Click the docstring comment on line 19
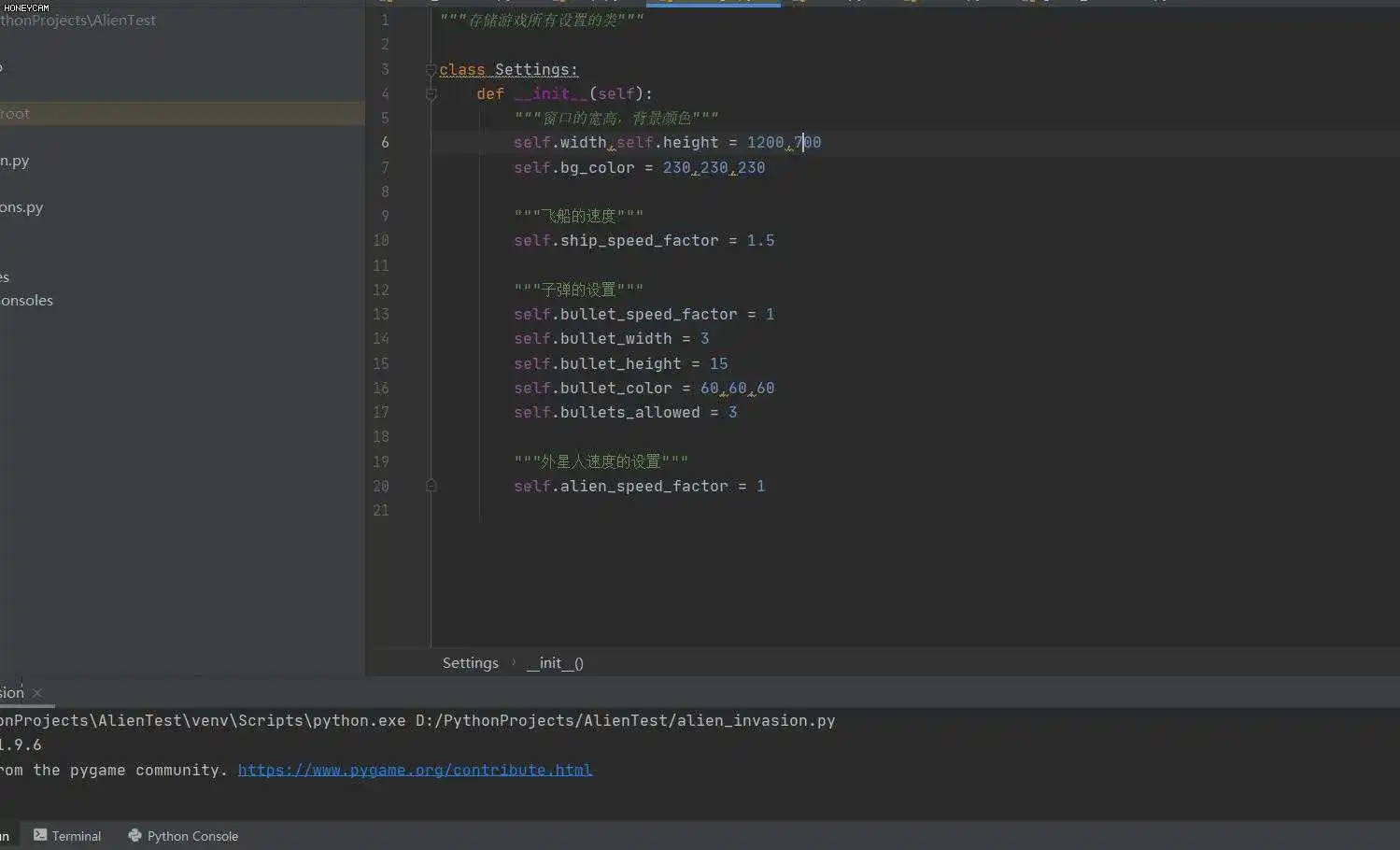This screenshot has width=1400, height=850. 601,462
